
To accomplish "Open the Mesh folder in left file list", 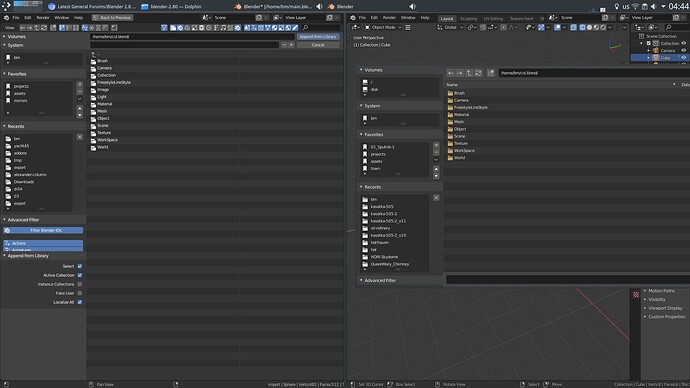I will (102, 111).
